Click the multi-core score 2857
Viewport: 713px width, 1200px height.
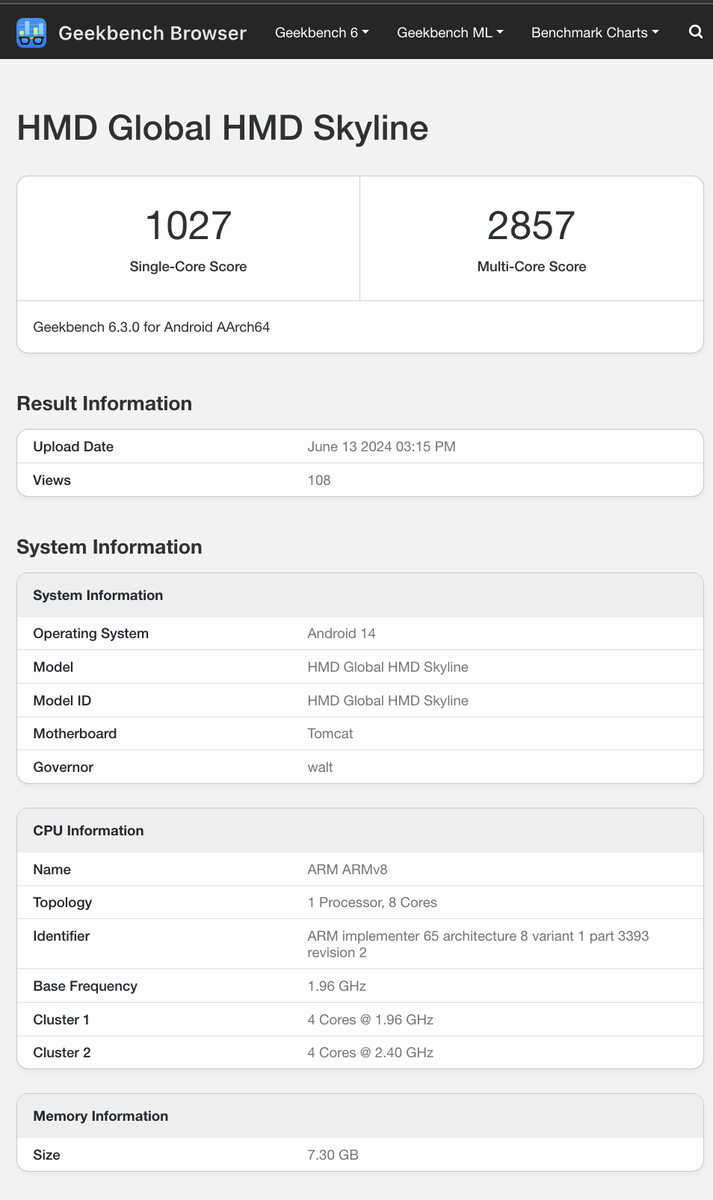(x=531, y=225)
